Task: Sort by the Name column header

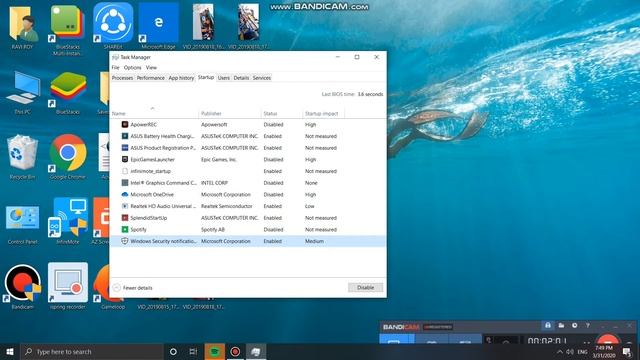Action: [154, 113]
